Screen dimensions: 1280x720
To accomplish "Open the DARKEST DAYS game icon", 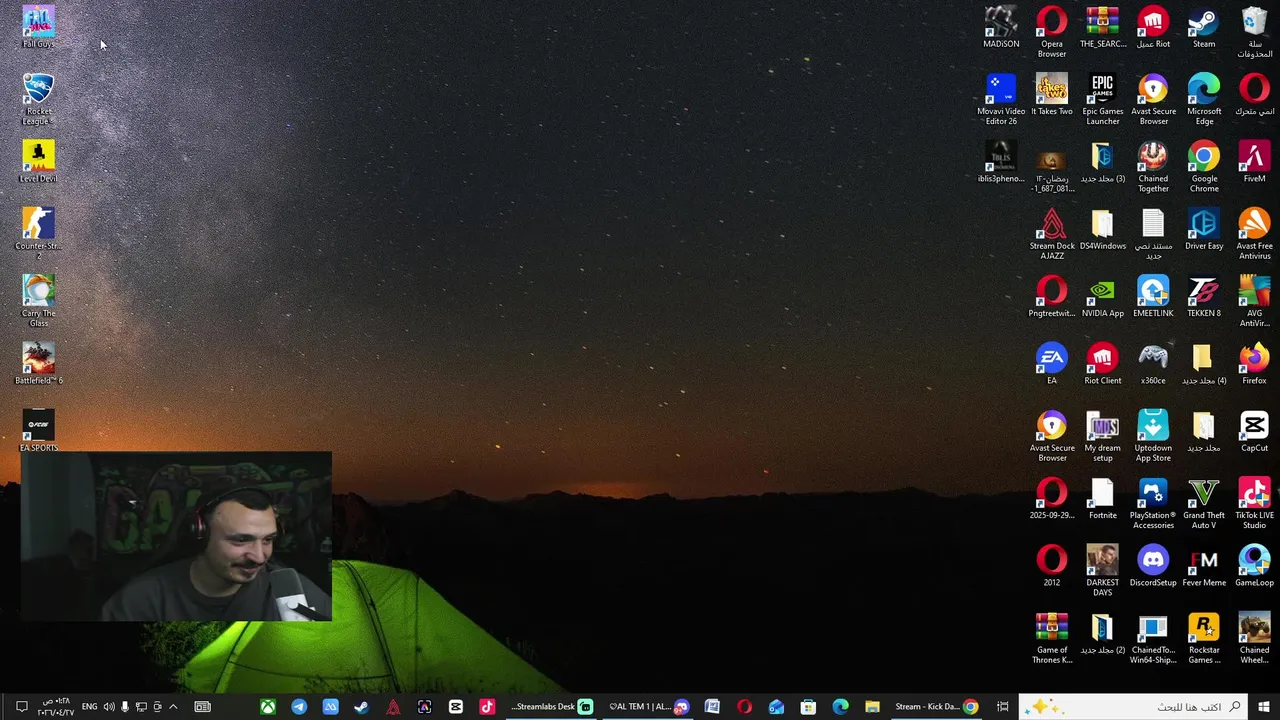I will point(1103,570).
